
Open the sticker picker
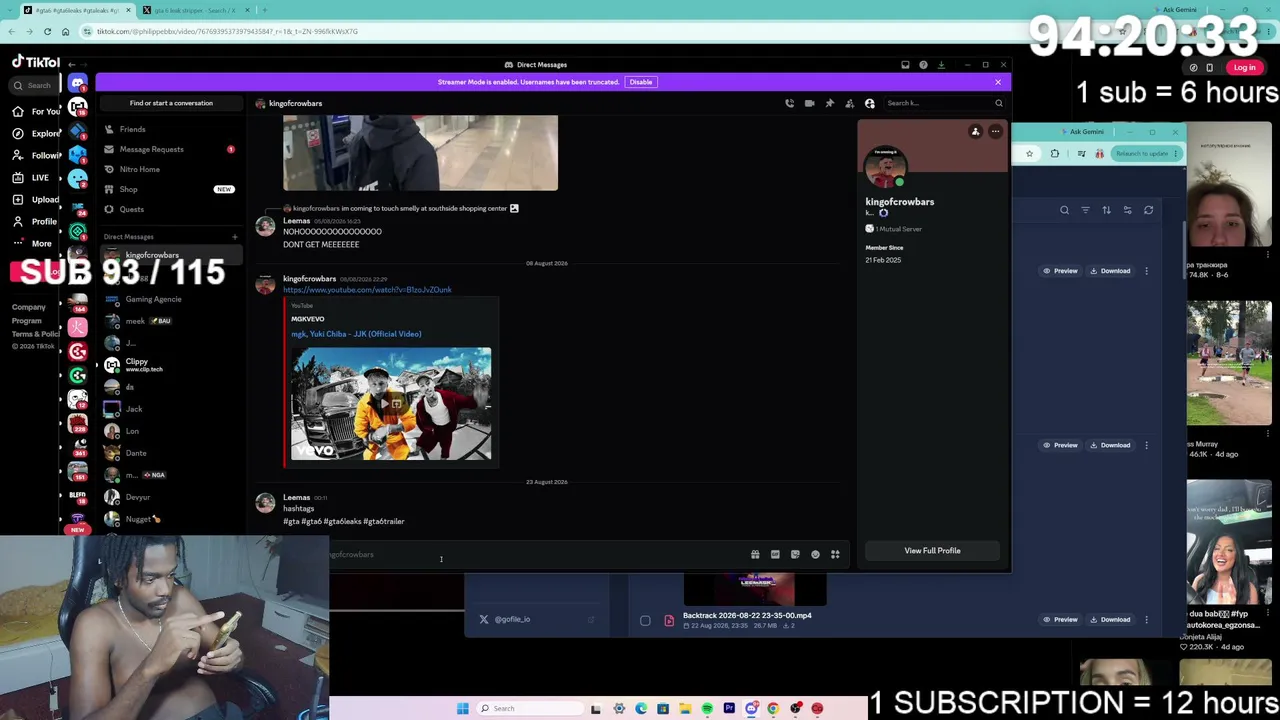[795, 554]
